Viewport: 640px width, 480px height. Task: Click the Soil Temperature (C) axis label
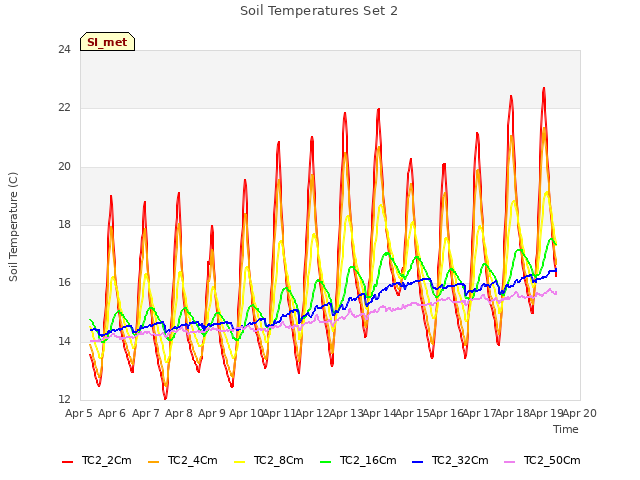(13, 227)
